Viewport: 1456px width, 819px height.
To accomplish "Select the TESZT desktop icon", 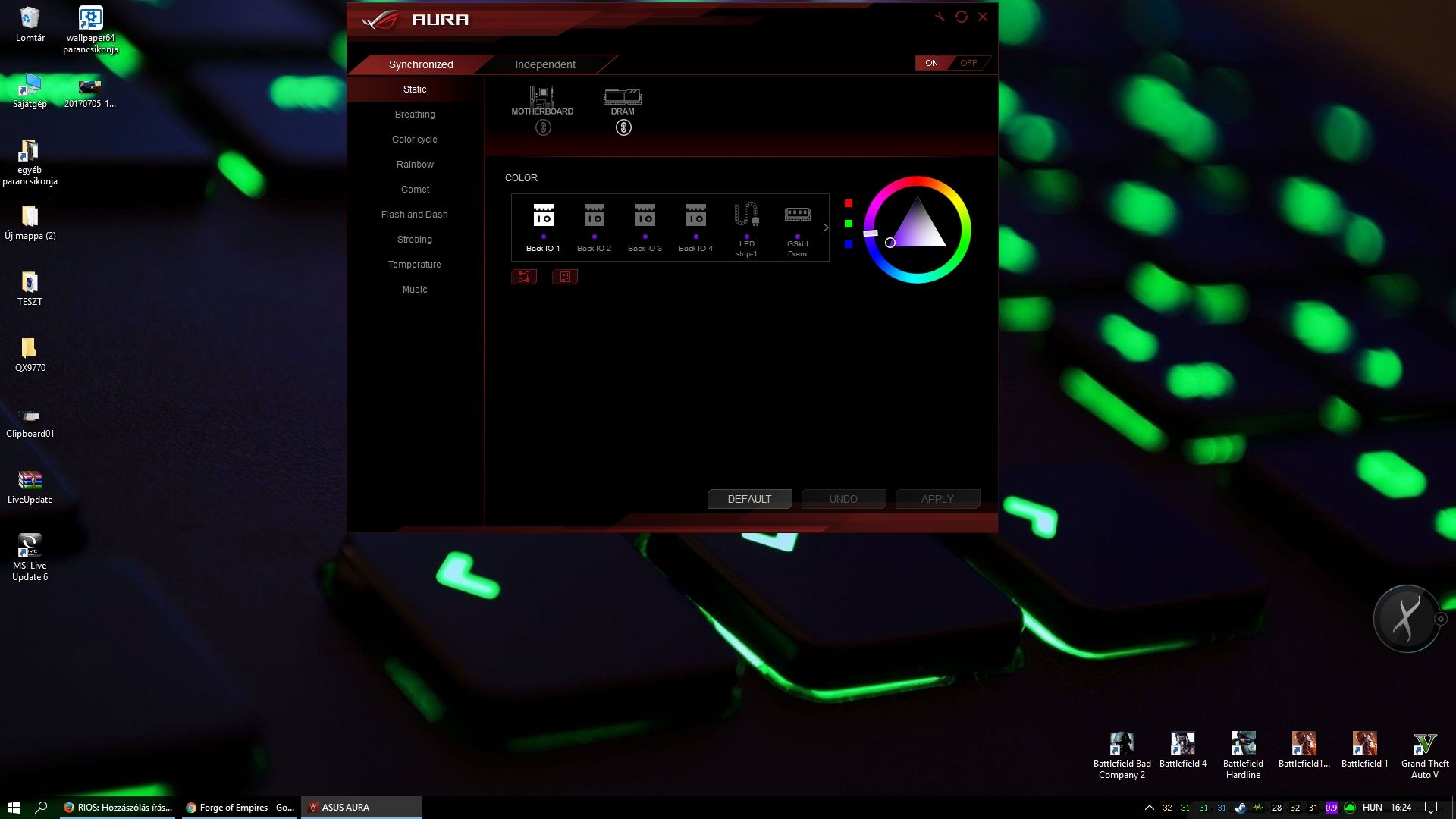I will (x=30, y=289).
